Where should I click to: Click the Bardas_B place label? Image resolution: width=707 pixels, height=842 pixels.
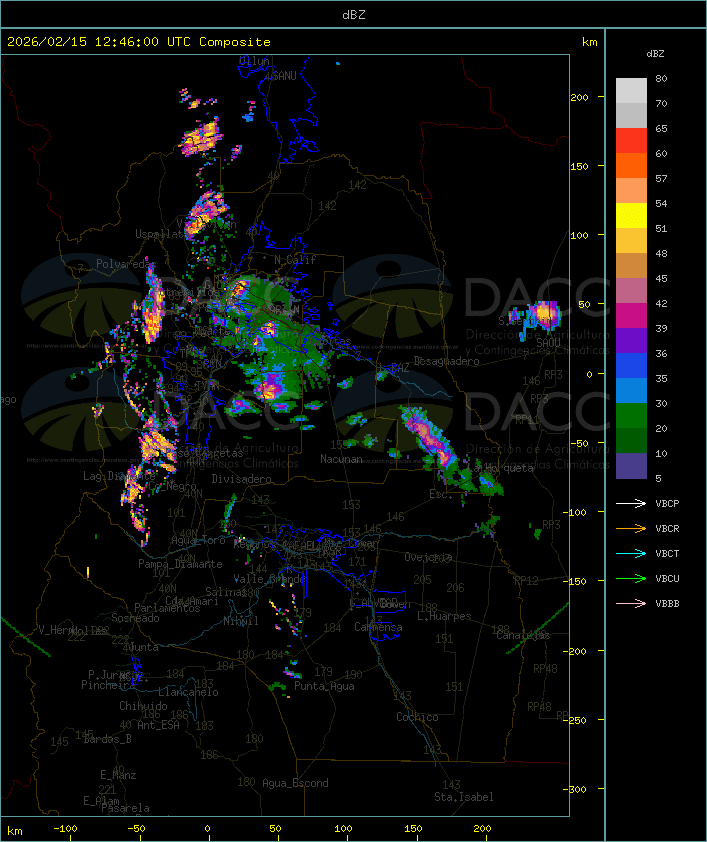point(107,739)
